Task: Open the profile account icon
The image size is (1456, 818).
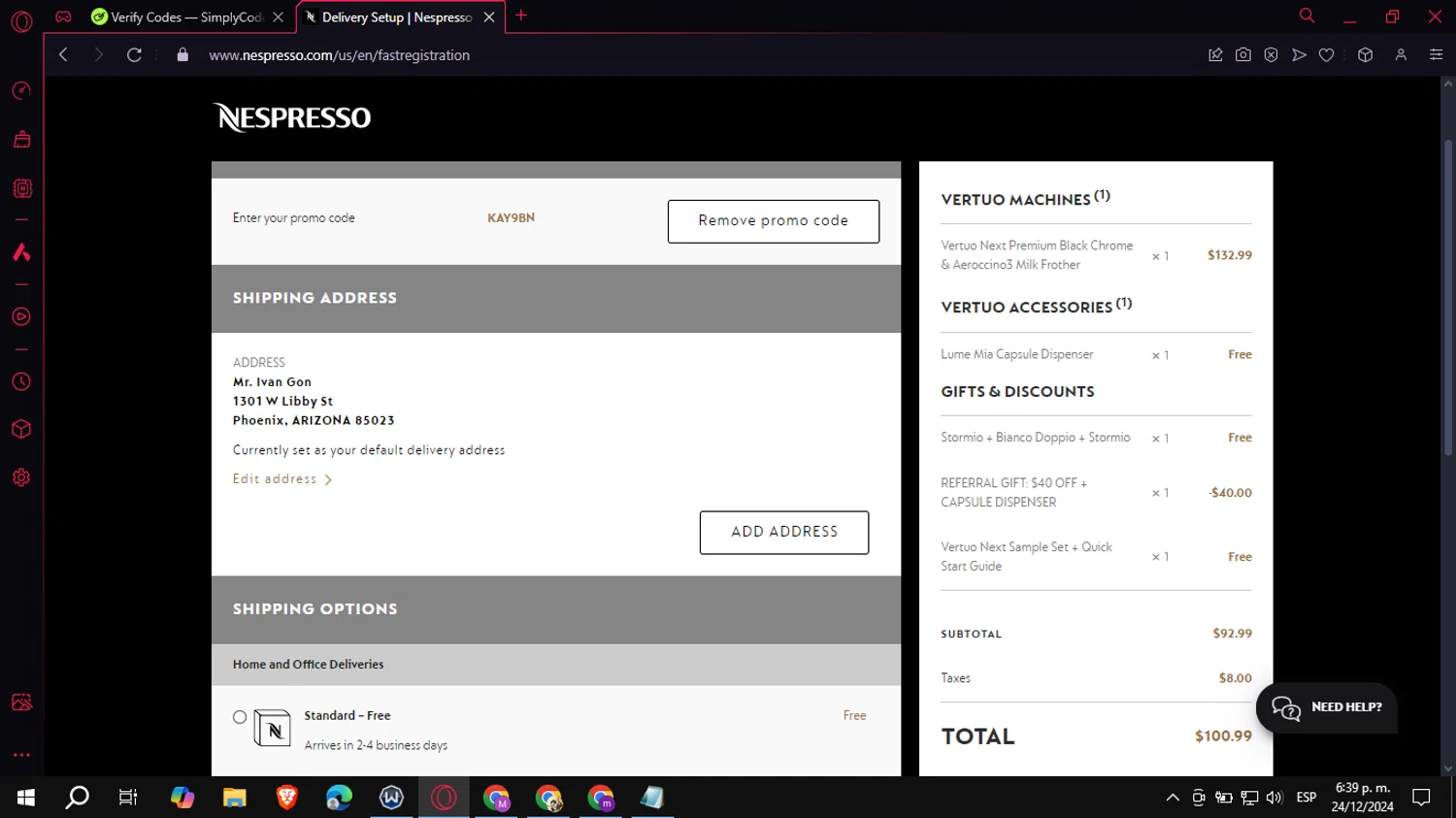Action: click(1401, 55)
